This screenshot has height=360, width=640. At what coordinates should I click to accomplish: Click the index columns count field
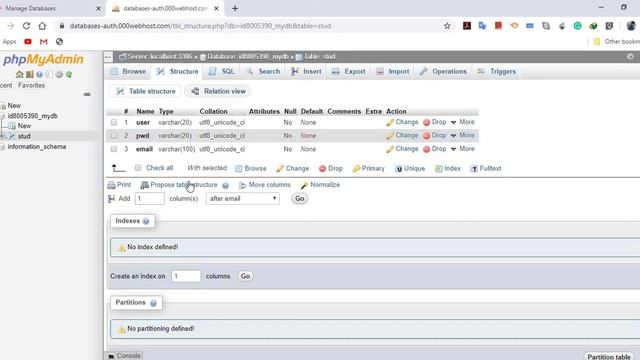tap(186, 276)
